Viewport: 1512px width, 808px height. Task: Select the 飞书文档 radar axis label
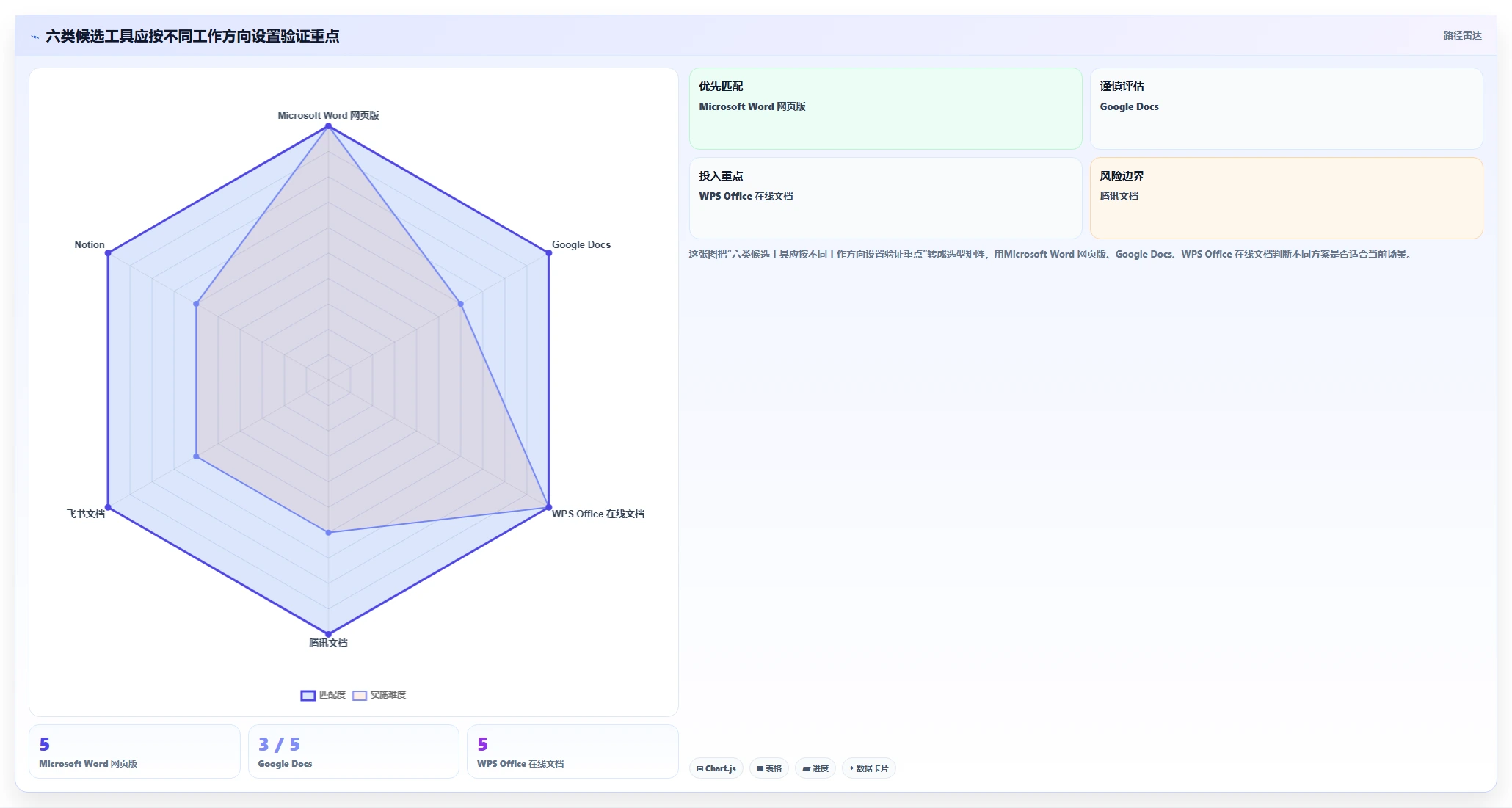pos(86,514)
